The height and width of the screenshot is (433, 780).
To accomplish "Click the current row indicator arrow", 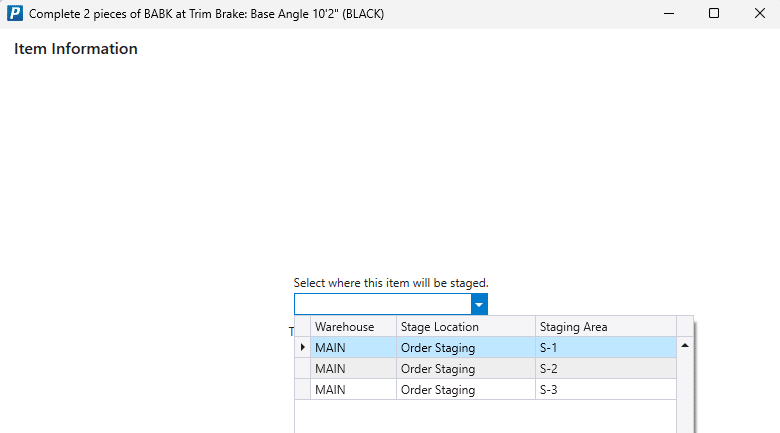I will 302,347.
